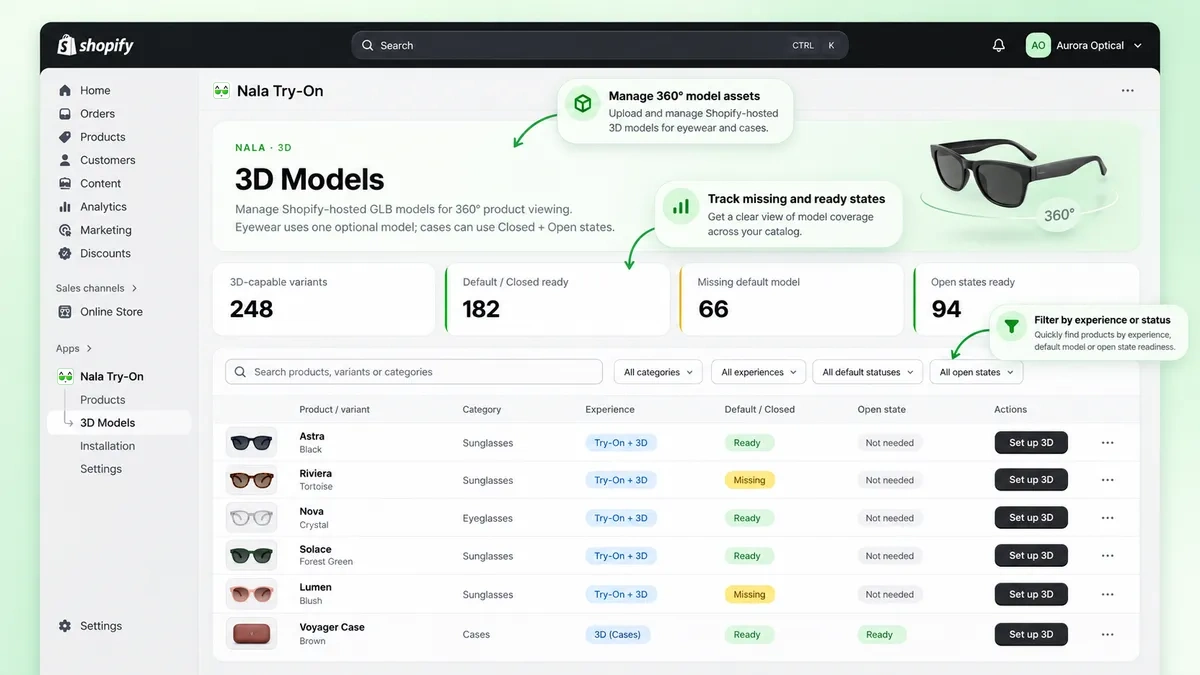Screen dimensions: 1200x675
Task: Click the Customers person icon
Action: (65, 160)
